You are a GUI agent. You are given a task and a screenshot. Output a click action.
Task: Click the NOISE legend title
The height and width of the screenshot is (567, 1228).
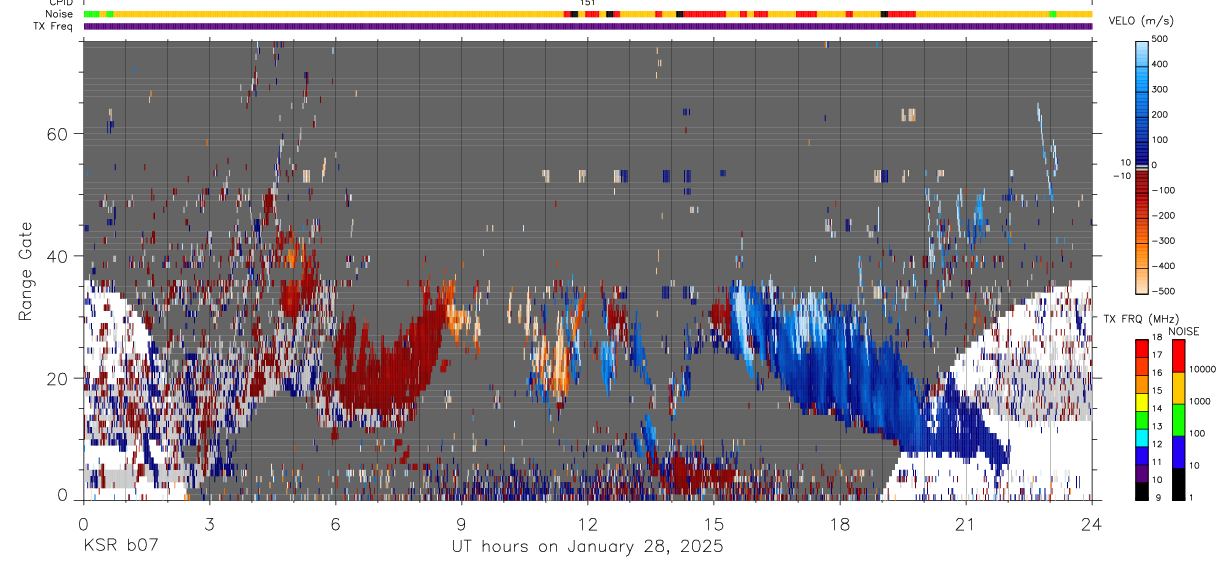click(1183, 332)
